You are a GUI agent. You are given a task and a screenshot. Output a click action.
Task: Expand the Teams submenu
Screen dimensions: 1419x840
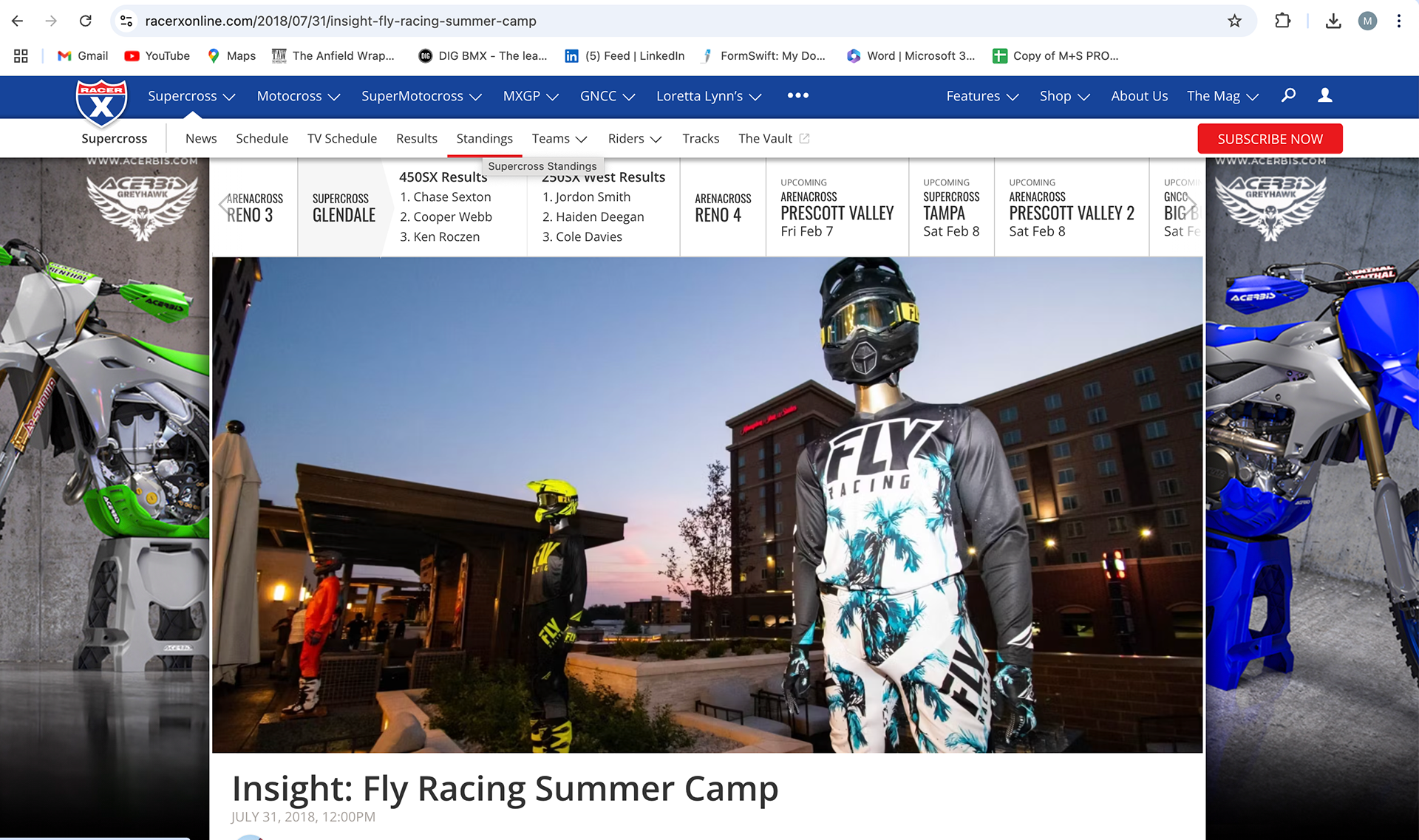coord(559,138)
